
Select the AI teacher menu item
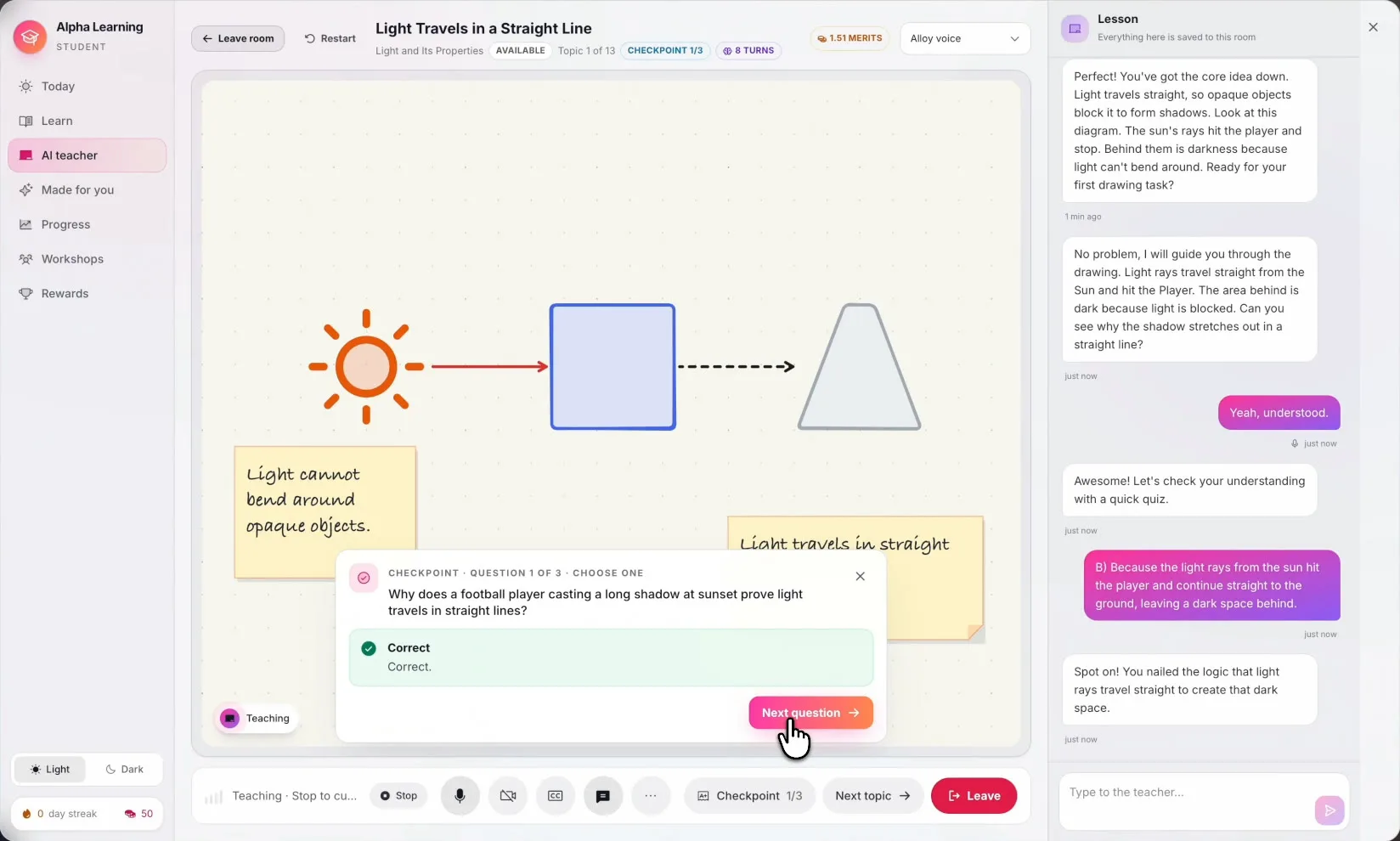87,155
